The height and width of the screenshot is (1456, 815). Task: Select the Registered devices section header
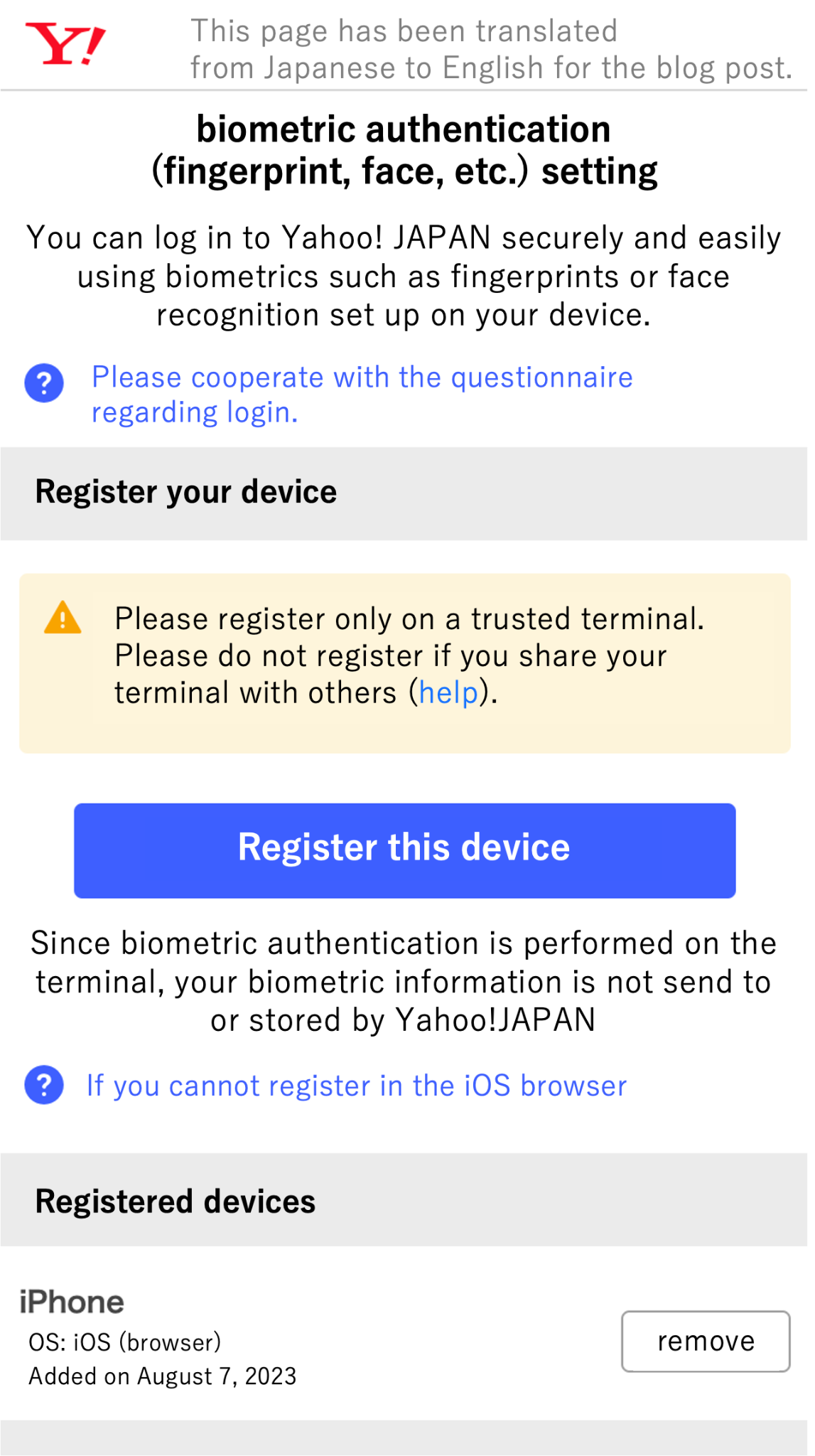click(176, 1201)
